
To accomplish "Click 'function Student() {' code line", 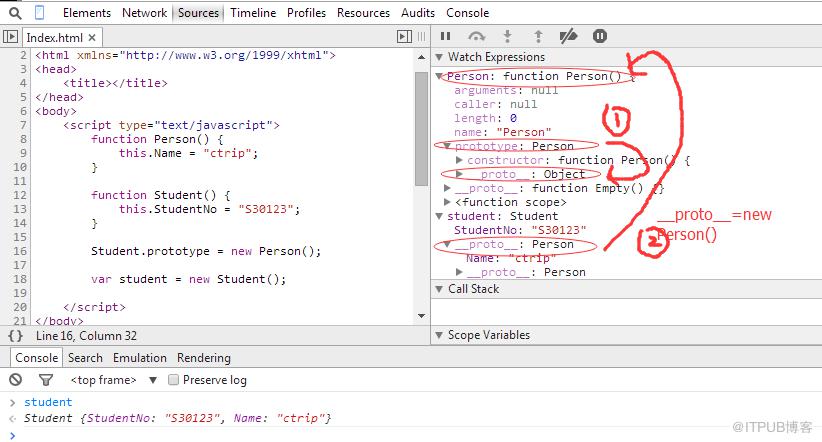I will click(161, 195).
